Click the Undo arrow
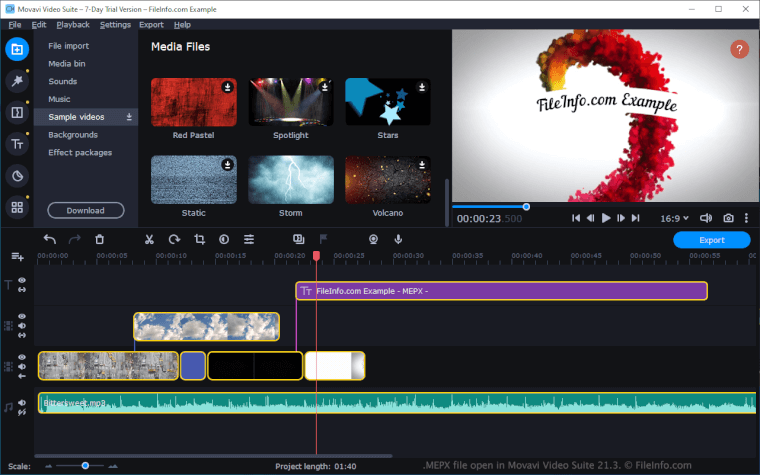 point(50,239)
